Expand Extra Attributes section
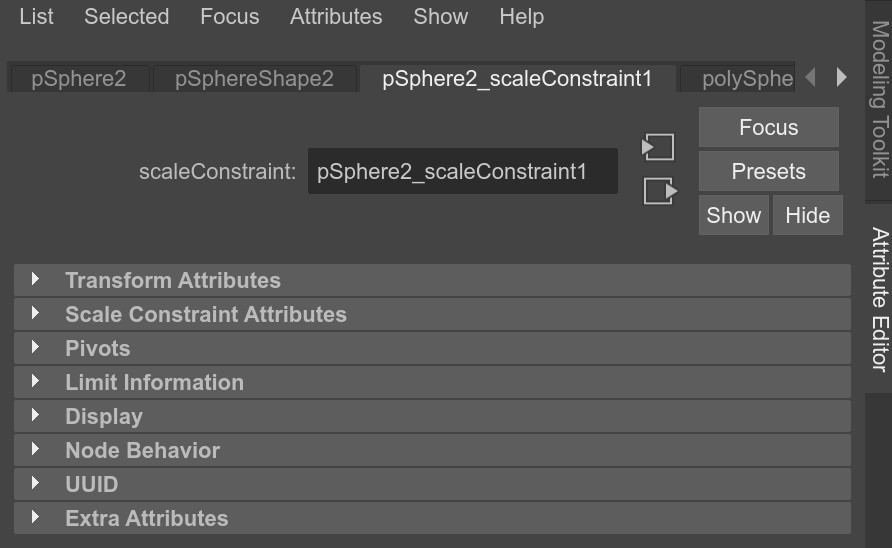 [432, 518]
